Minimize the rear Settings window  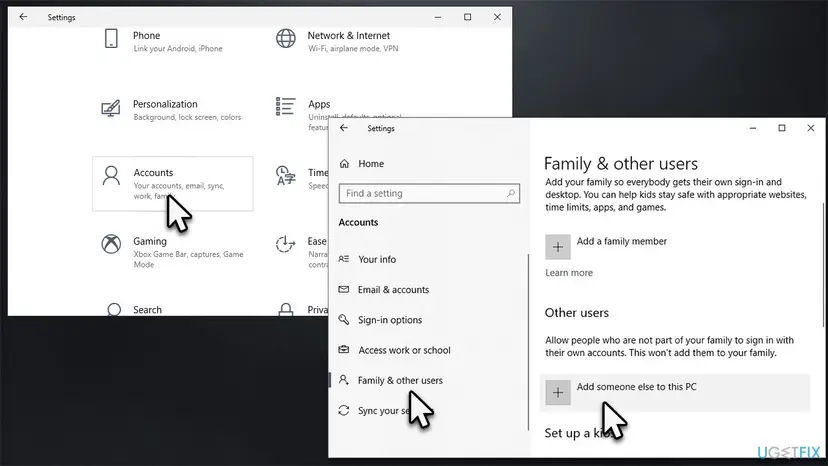click(438, 17)
